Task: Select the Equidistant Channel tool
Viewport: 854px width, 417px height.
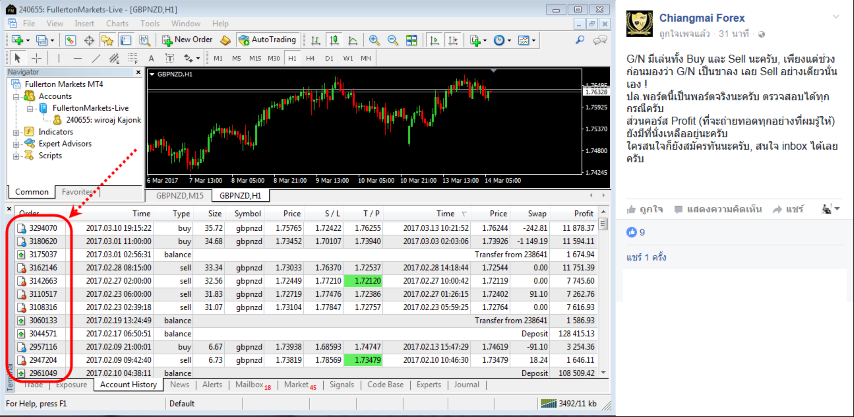Action: [114, 58]
